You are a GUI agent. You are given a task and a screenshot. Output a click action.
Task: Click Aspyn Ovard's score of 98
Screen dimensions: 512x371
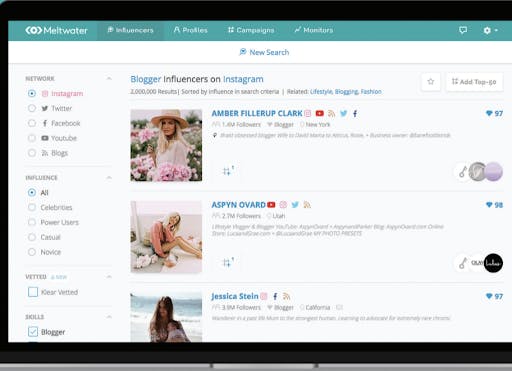pos(494,205)
